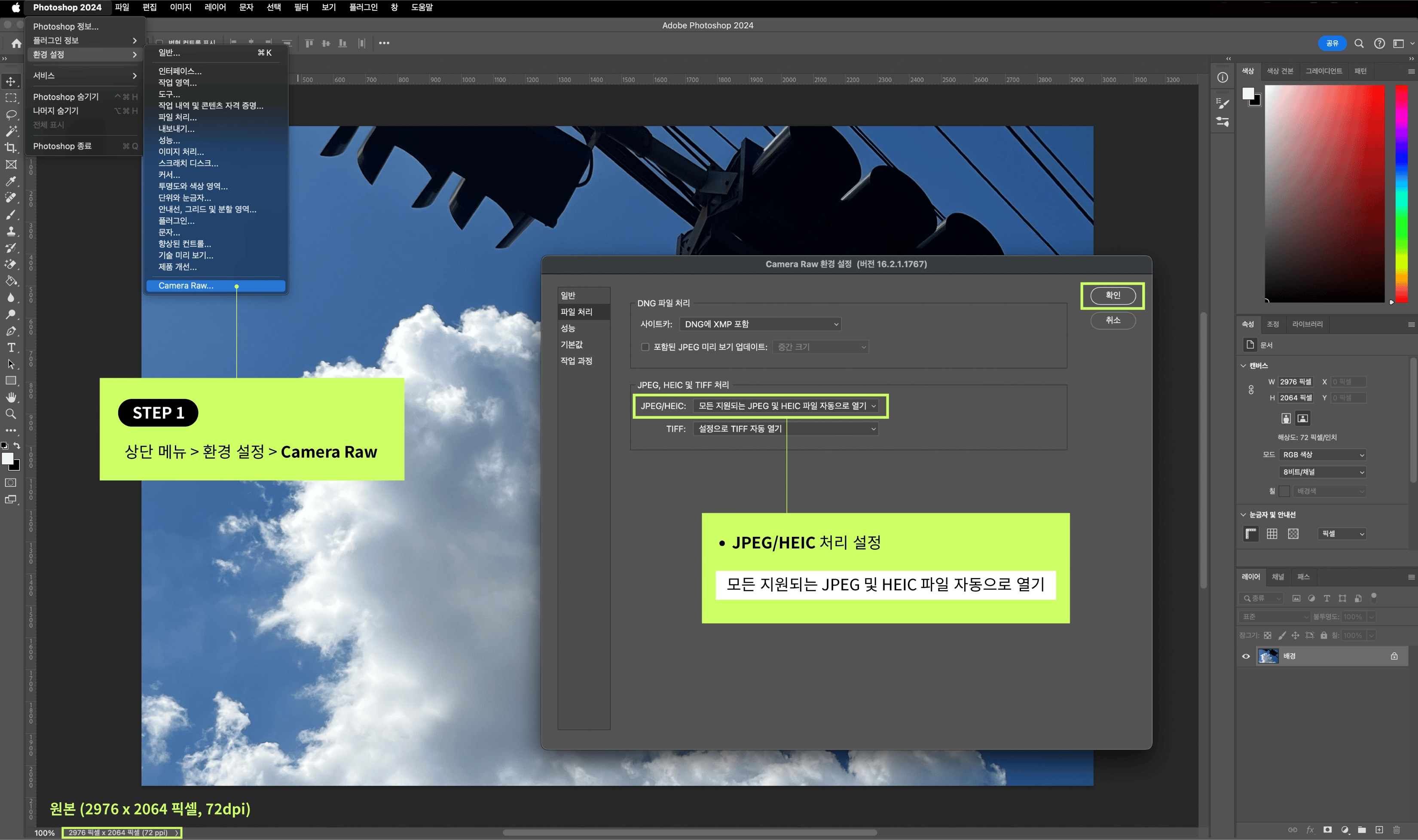Viewport: 1418px width, 840px height.
Task: Hide the 배경 layer visibility eye
Action: pos(1246,656)
